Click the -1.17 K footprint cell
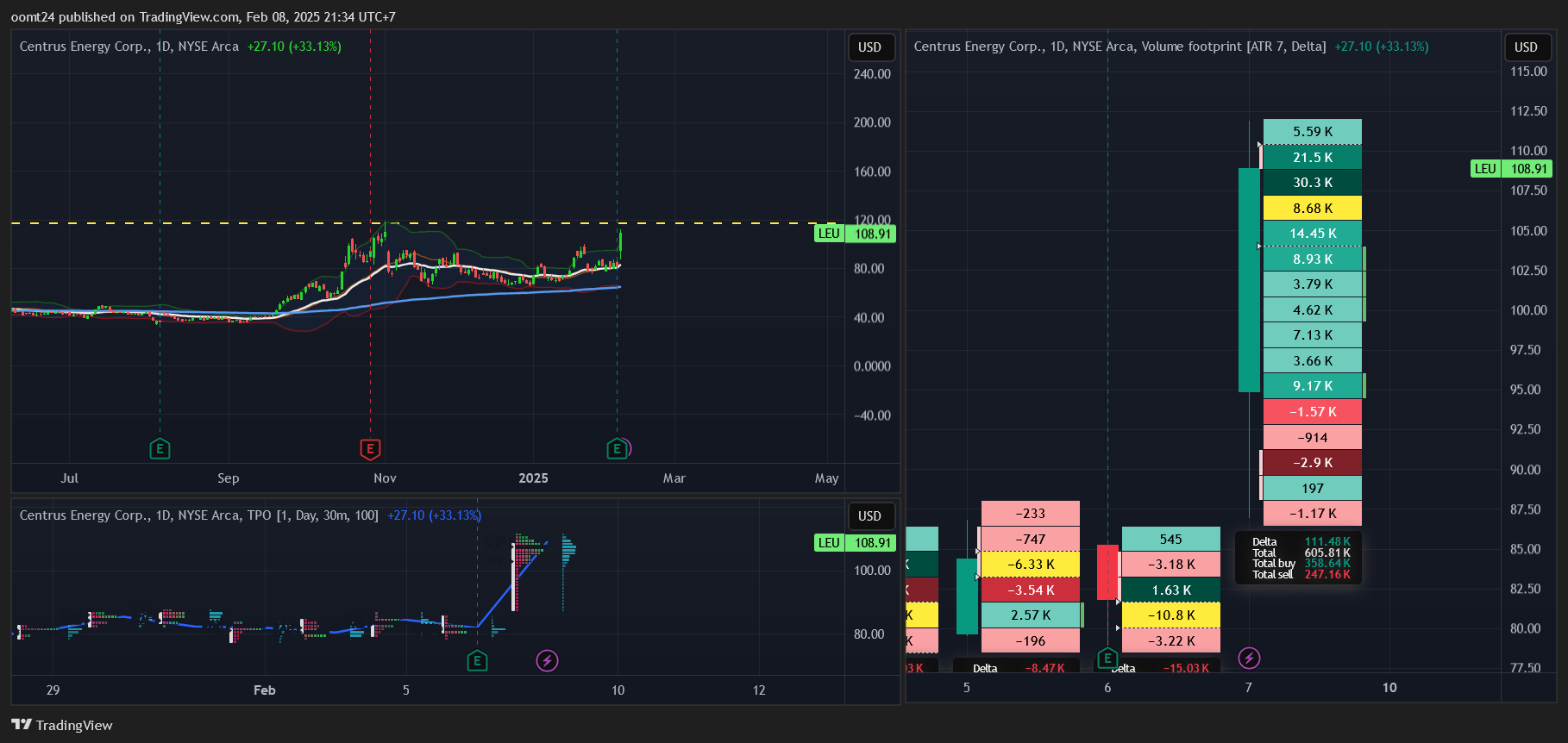 pos(1313,514)
